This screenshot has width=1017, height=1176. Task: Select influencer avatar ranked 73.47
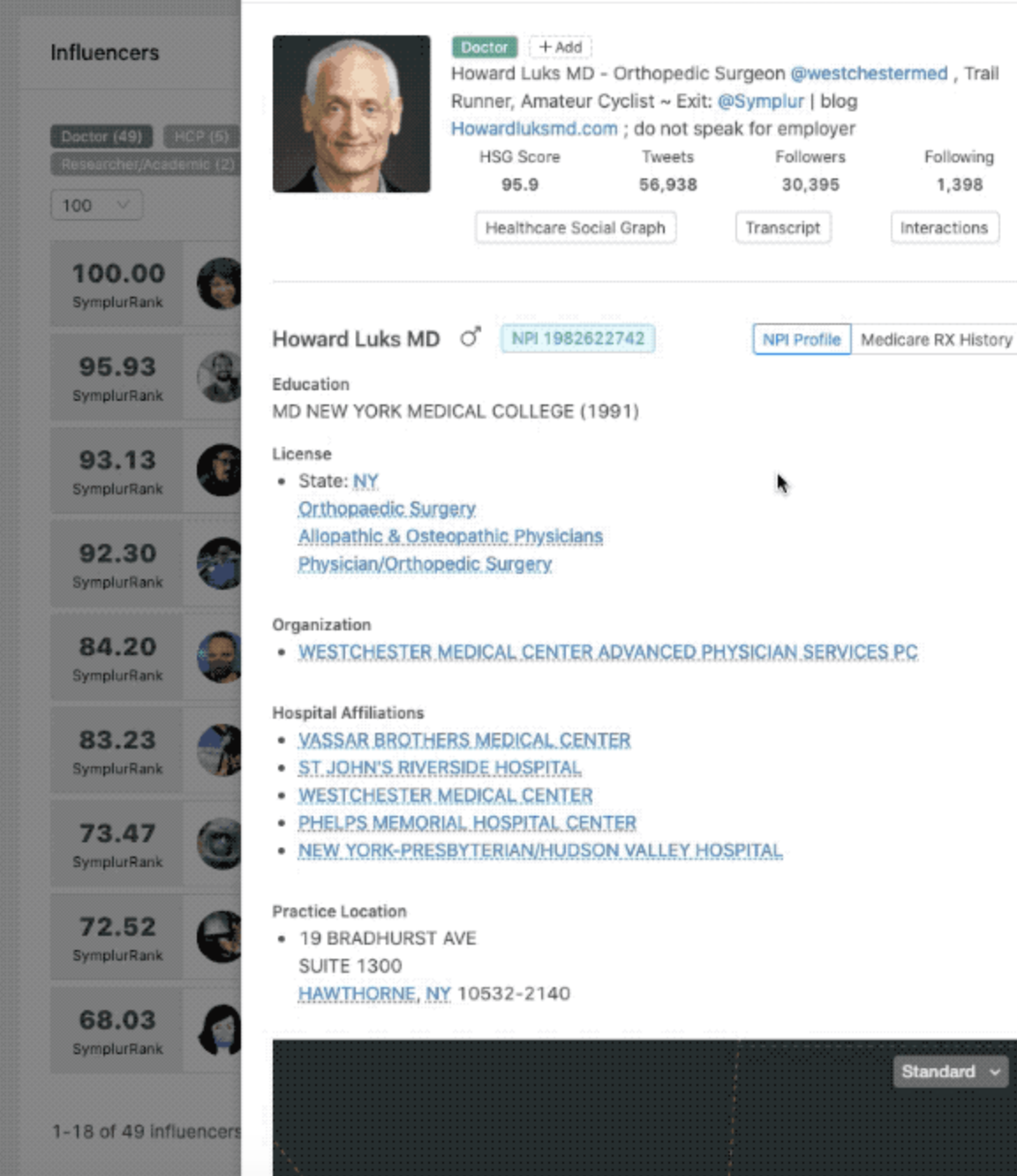219,843
